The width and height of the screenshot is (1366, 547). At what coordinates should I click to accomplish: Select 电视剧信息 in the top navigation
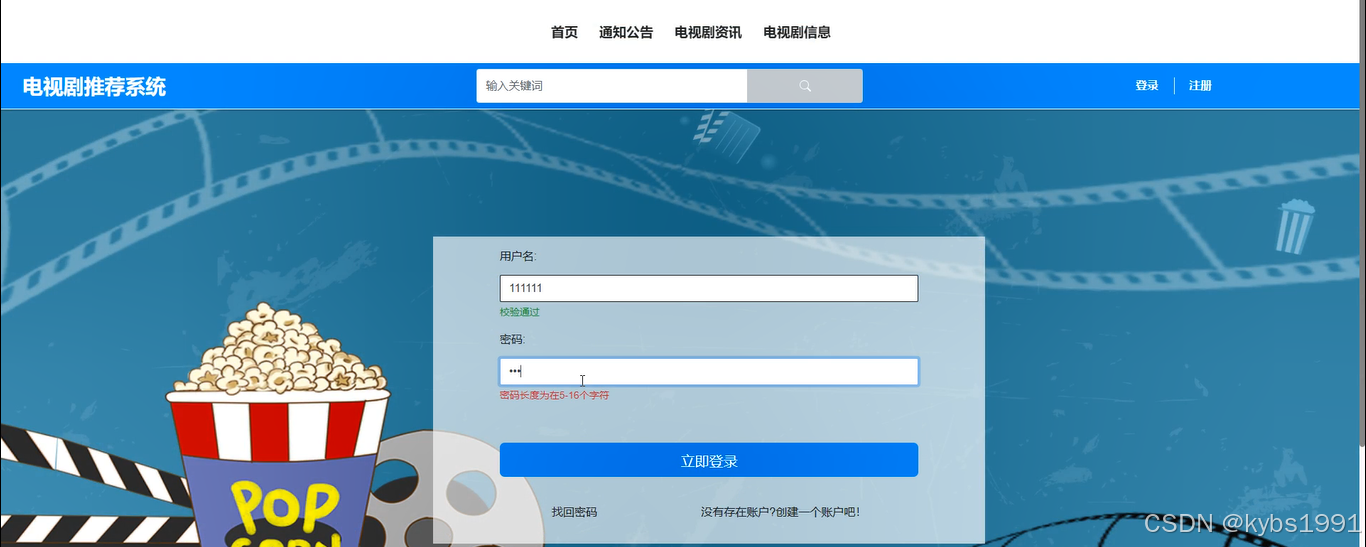tap(797, 32)
